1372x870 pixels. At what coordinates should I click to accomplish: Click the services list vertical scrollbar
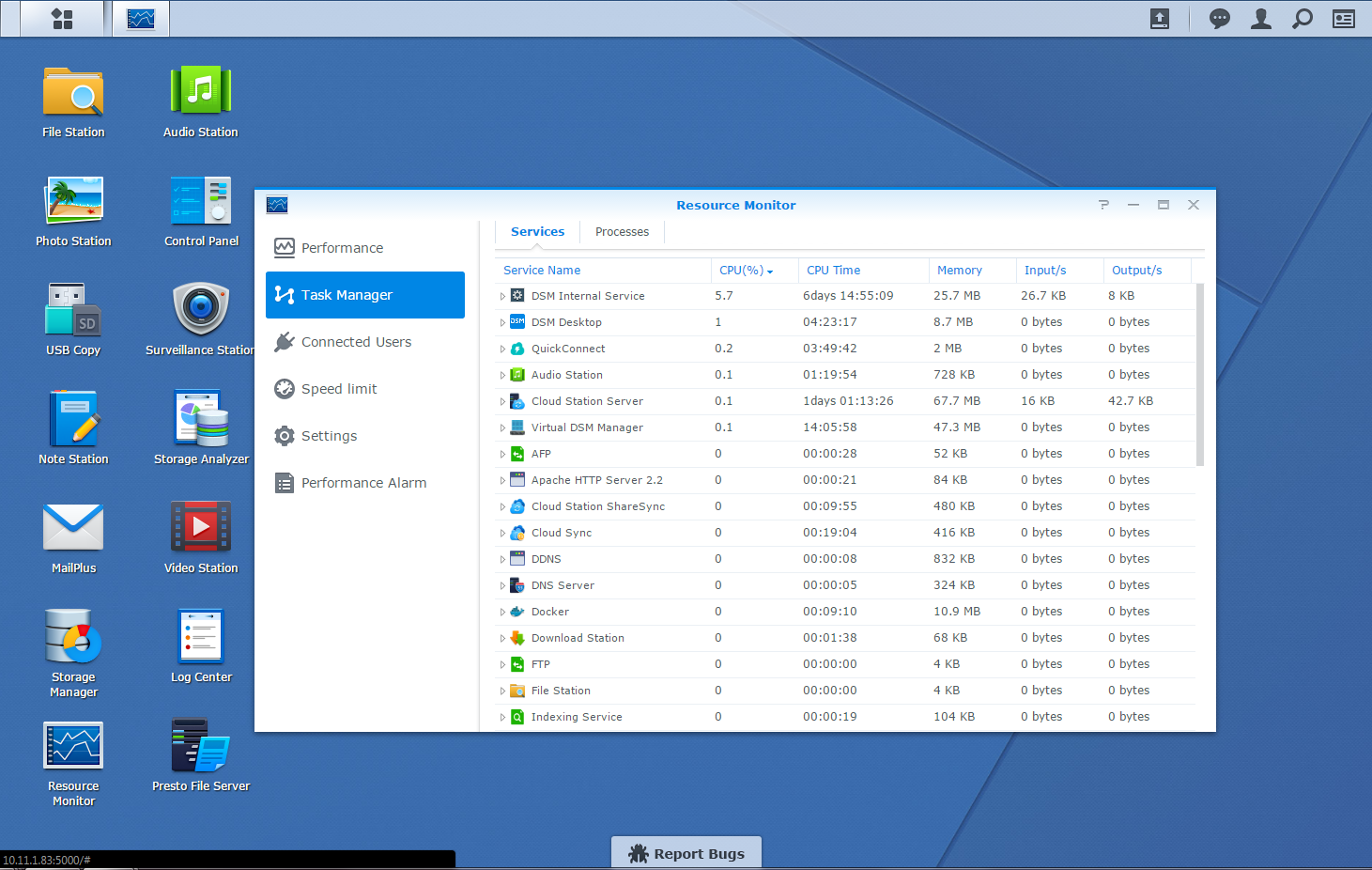[1199, 376]
